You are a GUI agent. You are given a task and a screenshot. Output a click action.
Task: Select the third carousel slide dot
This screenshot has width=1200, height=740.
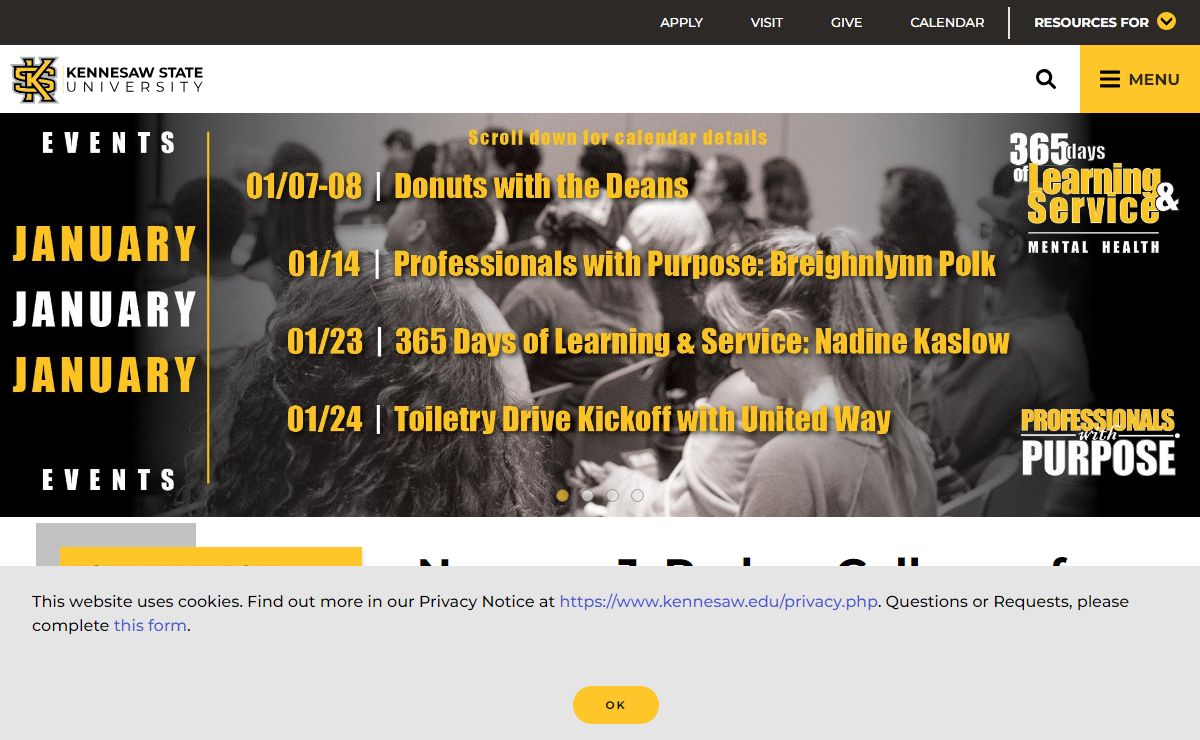coord(612,495)
